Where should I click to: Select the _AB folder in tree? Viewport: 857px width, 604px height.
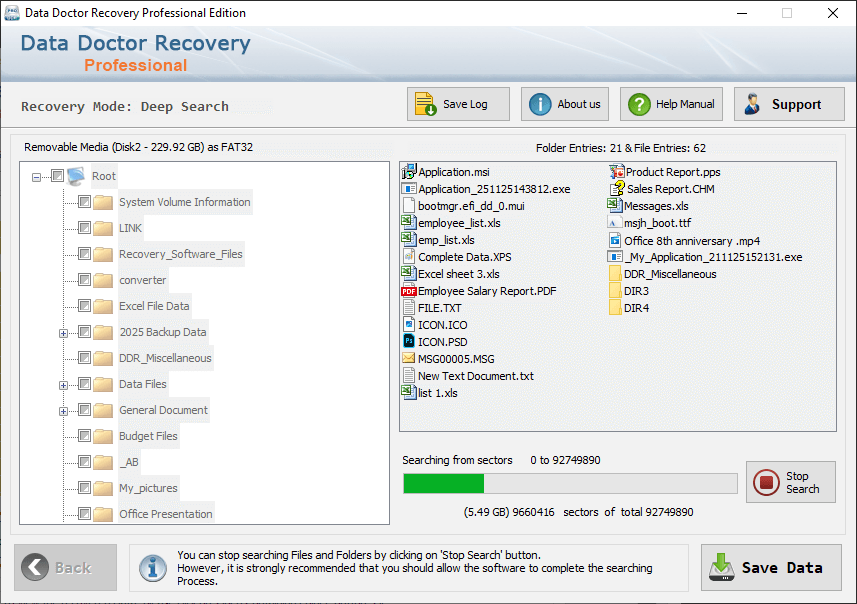(x=128, y=462)
